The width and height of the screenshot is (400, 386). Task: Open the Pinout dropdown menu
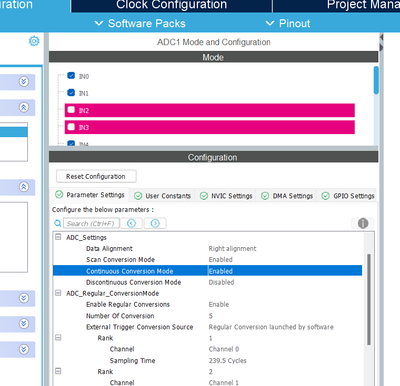point(288,23)
